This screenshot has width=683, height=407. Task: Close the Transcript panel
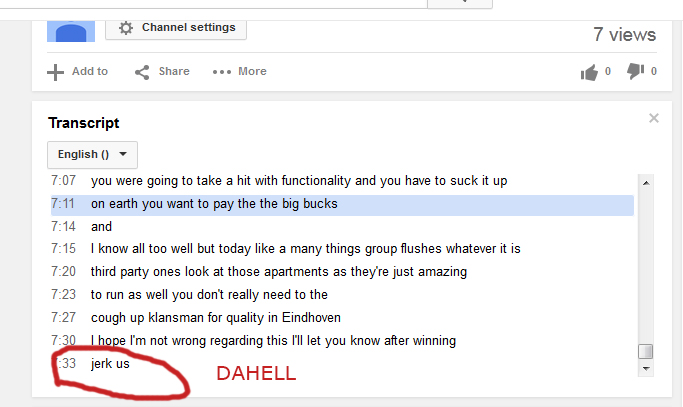[654, 118]
